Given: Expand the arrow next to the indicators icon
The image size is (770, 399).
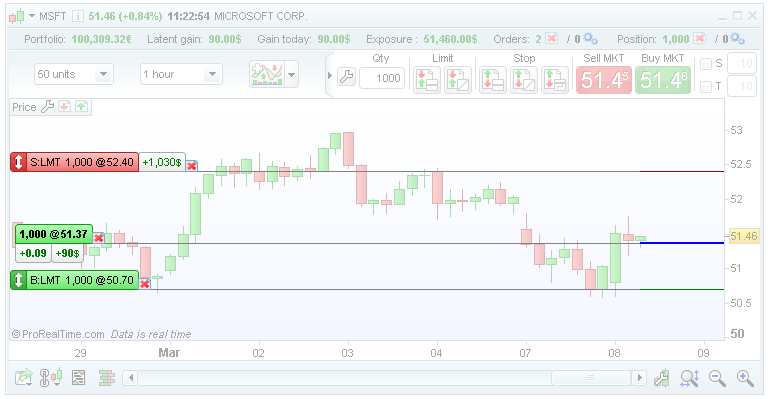Looking at the screenshot, I should pyautogui.click(x=292, y=75).
